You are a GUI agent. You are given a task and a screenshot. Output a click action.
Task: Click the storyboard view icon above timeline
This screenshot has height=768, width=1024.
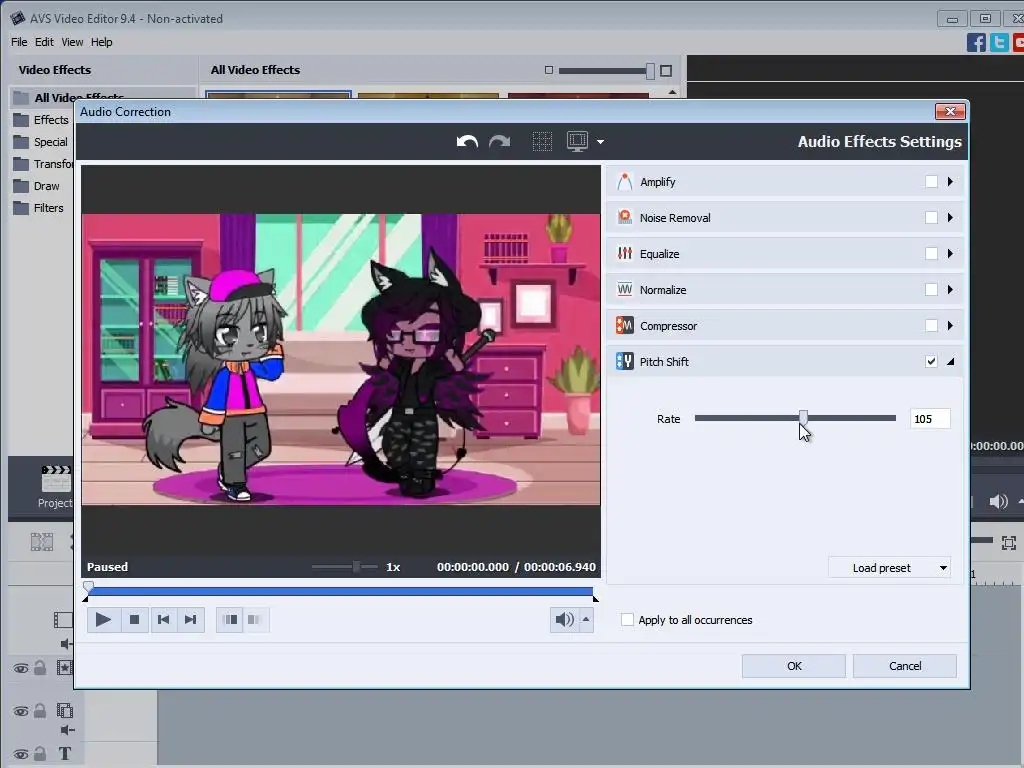(42, 541)
